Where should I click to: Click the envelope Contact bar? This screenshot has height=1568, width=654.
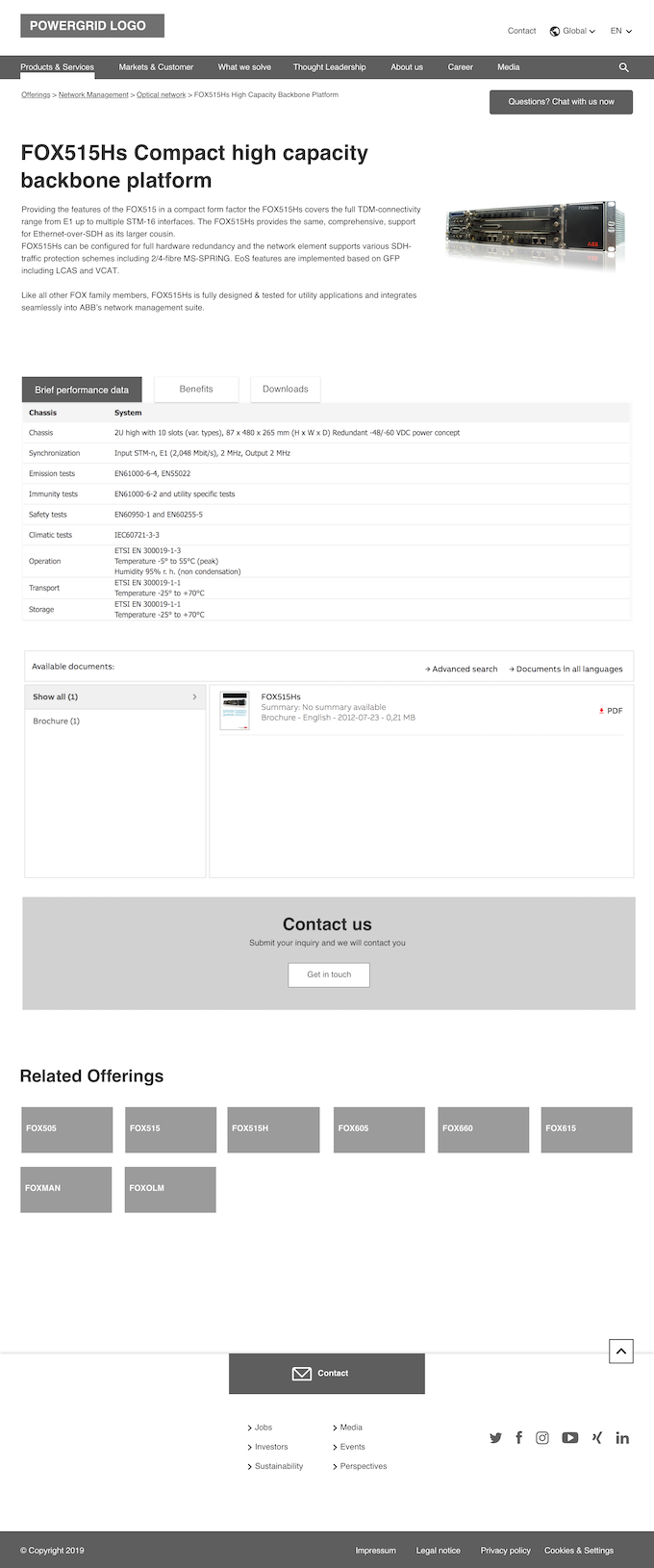pyautogui.click(x=327, y=1374)
